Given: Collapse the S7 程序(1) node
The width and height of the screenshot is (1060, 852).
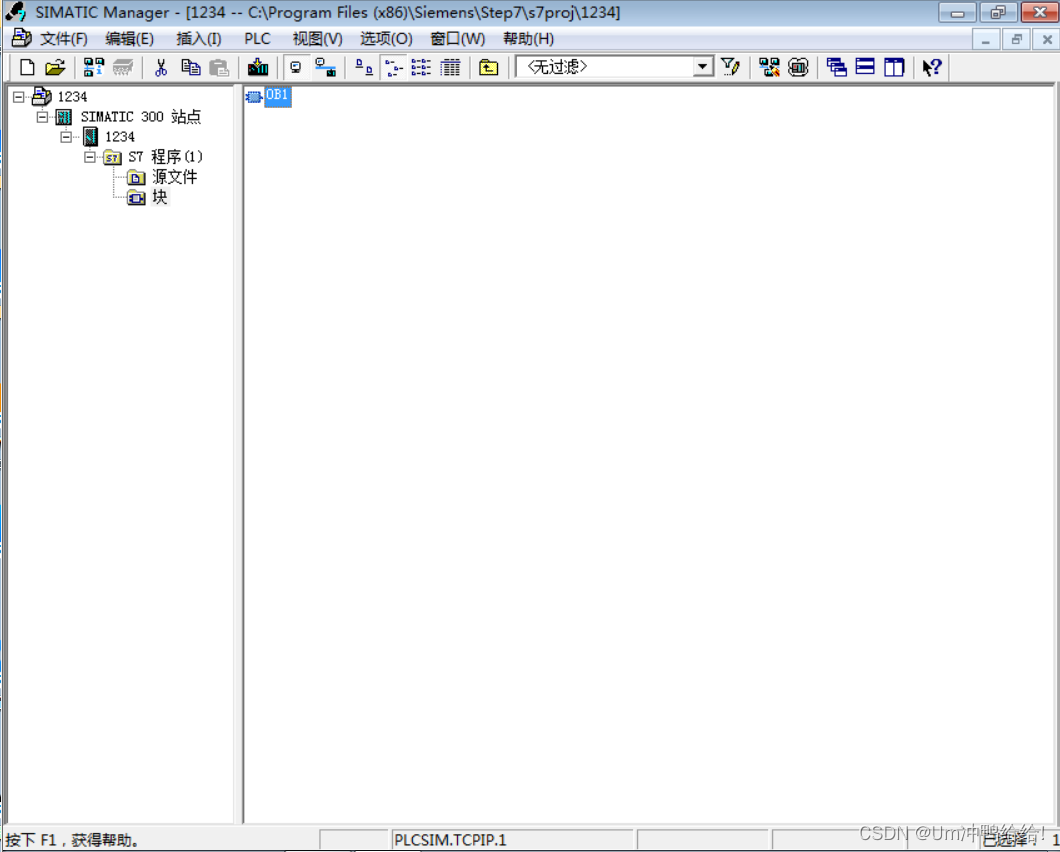Looking at the screenshot, I should tap(90, 157).
